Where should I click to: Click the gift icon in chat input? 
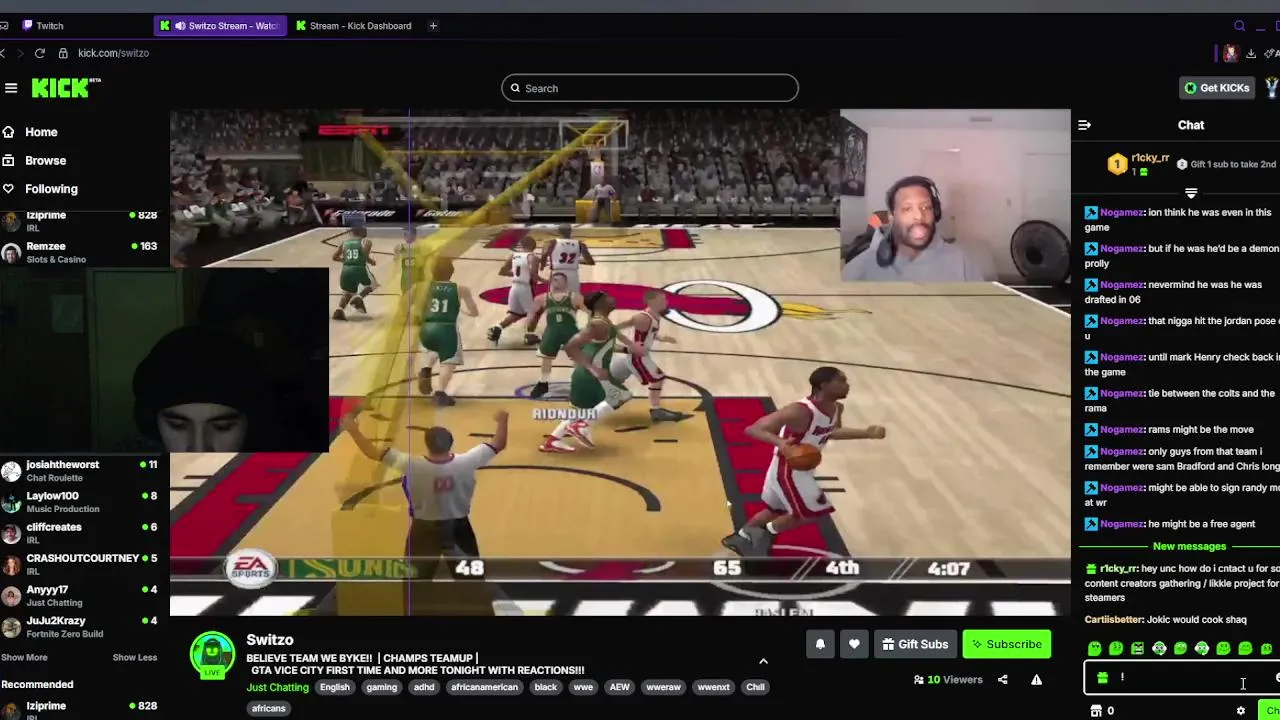pos(1102,678)
